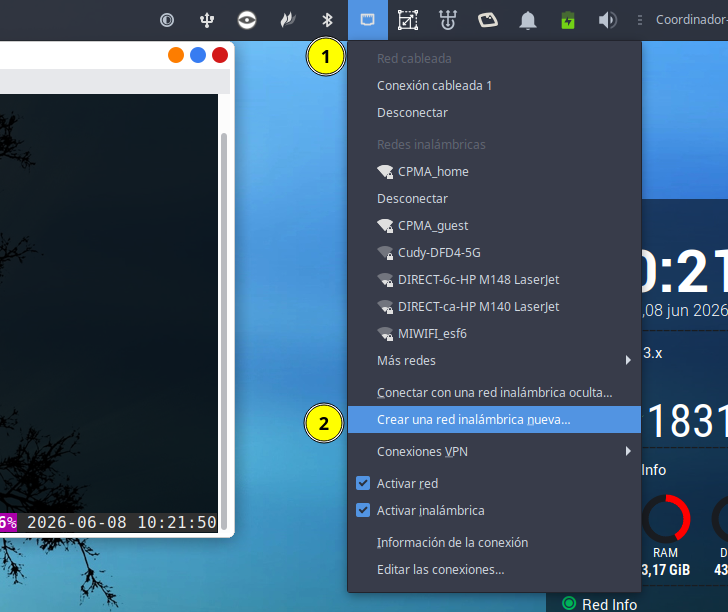Click the green Red Info status icon
The image size is (728, 612).
click(x=569, y=603)
